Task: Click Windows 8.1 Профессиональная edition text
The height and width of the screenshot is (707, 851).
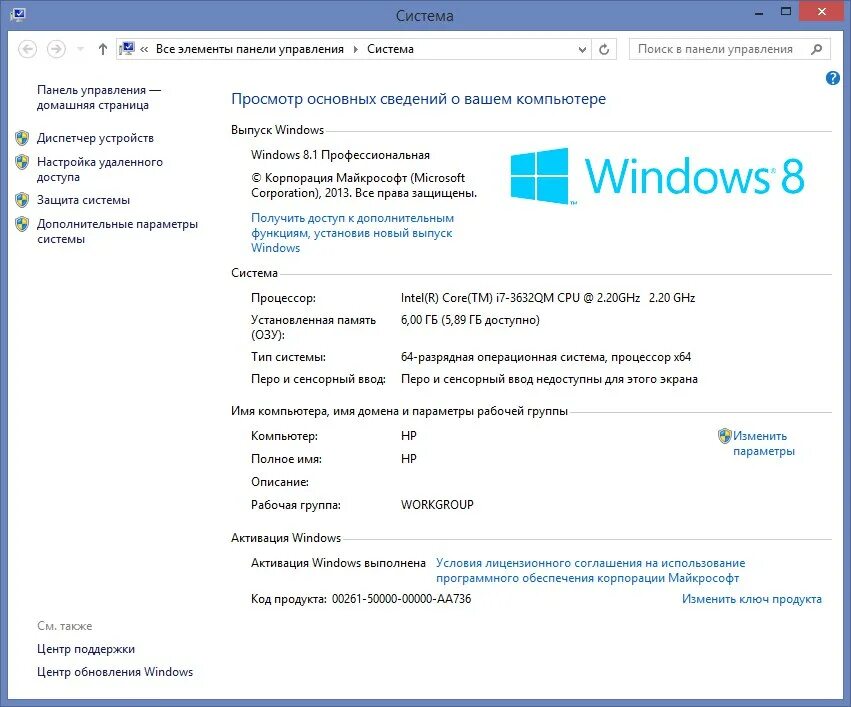Action: click(340, 155)
